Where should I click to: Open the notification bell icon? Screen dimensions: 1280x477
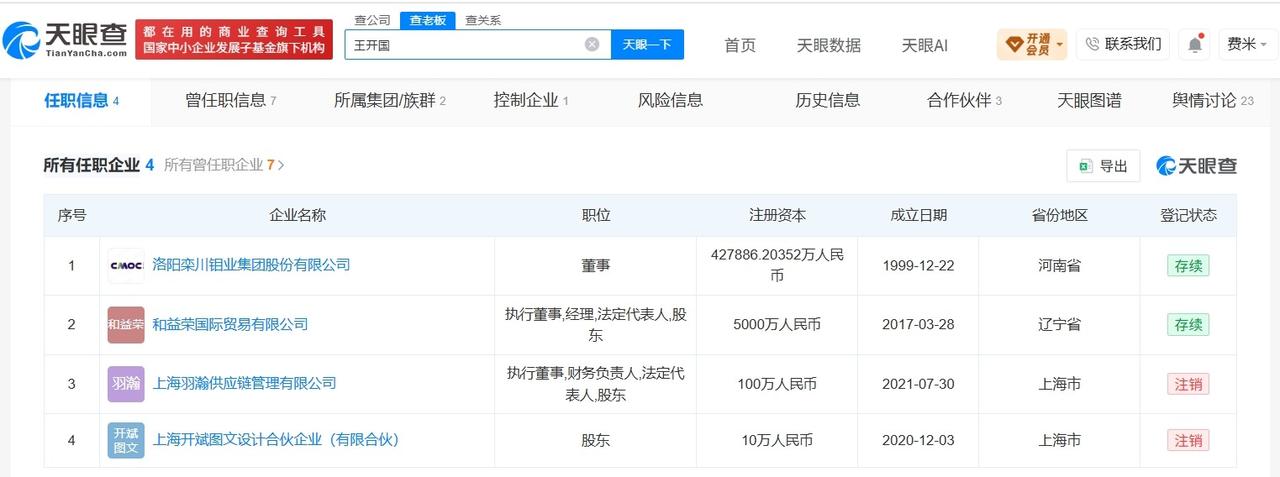[1194, 44]
